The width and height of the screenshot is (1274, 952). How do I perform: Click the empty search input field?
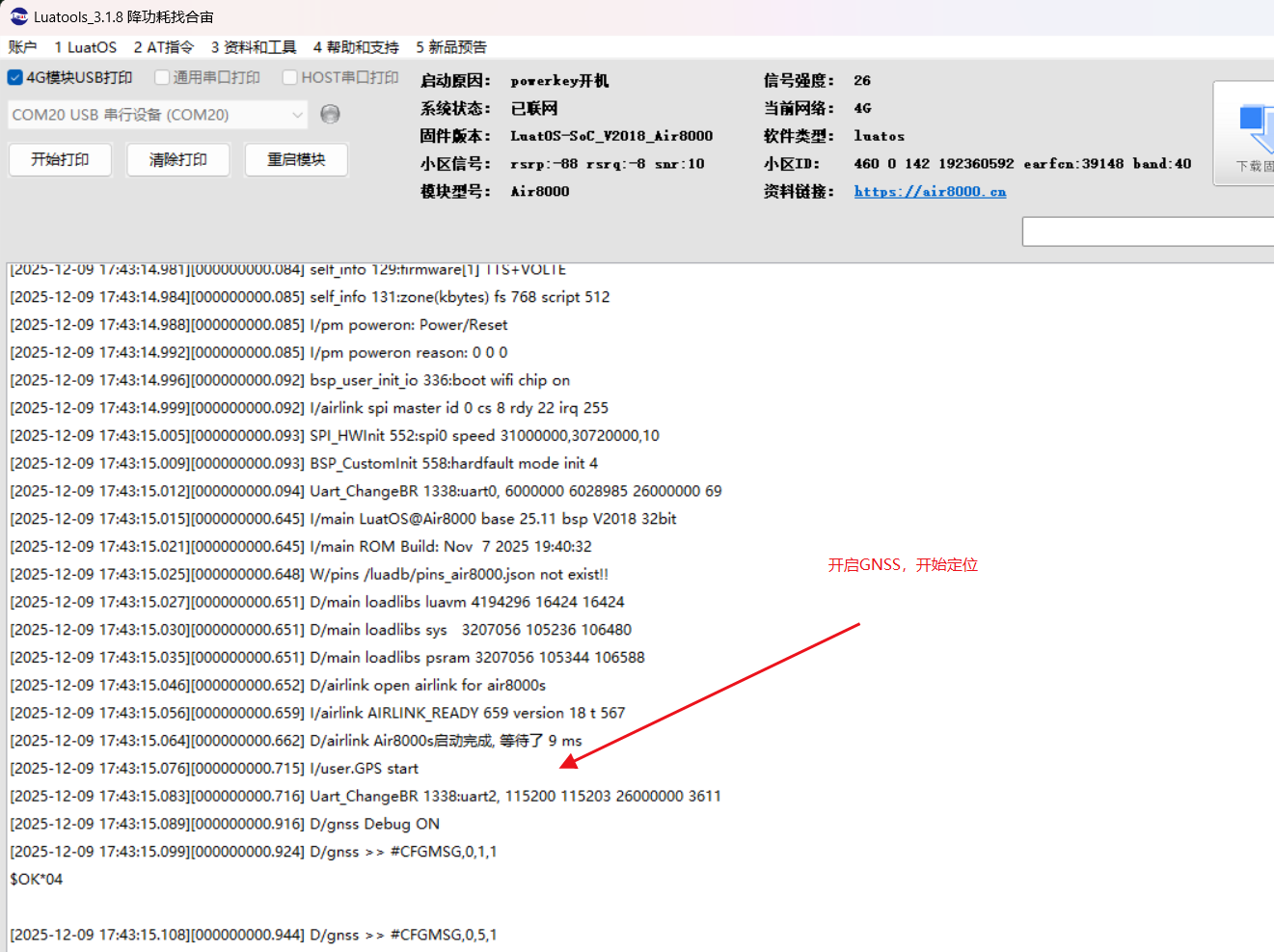(x=1148, y=231)
